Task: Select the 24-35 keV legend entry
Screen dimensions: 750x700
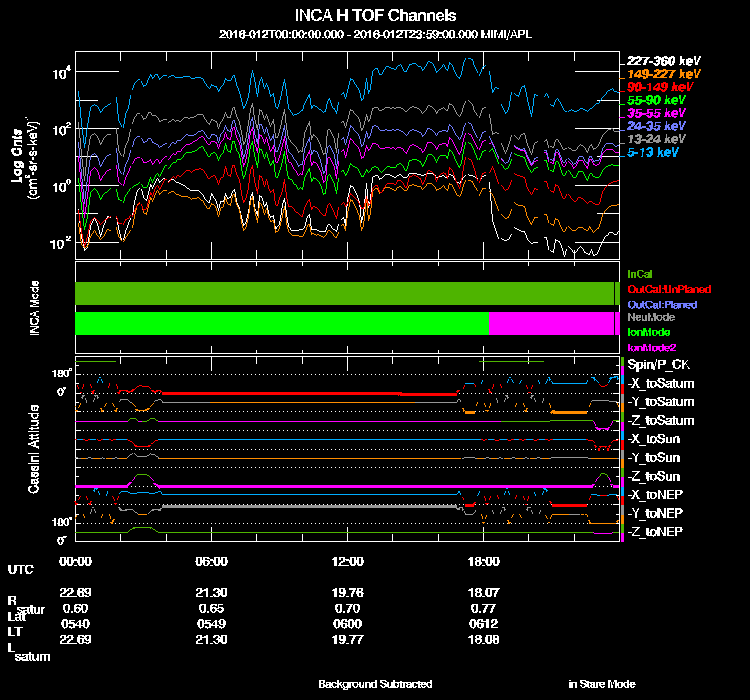Action: (x=656, y=126)
